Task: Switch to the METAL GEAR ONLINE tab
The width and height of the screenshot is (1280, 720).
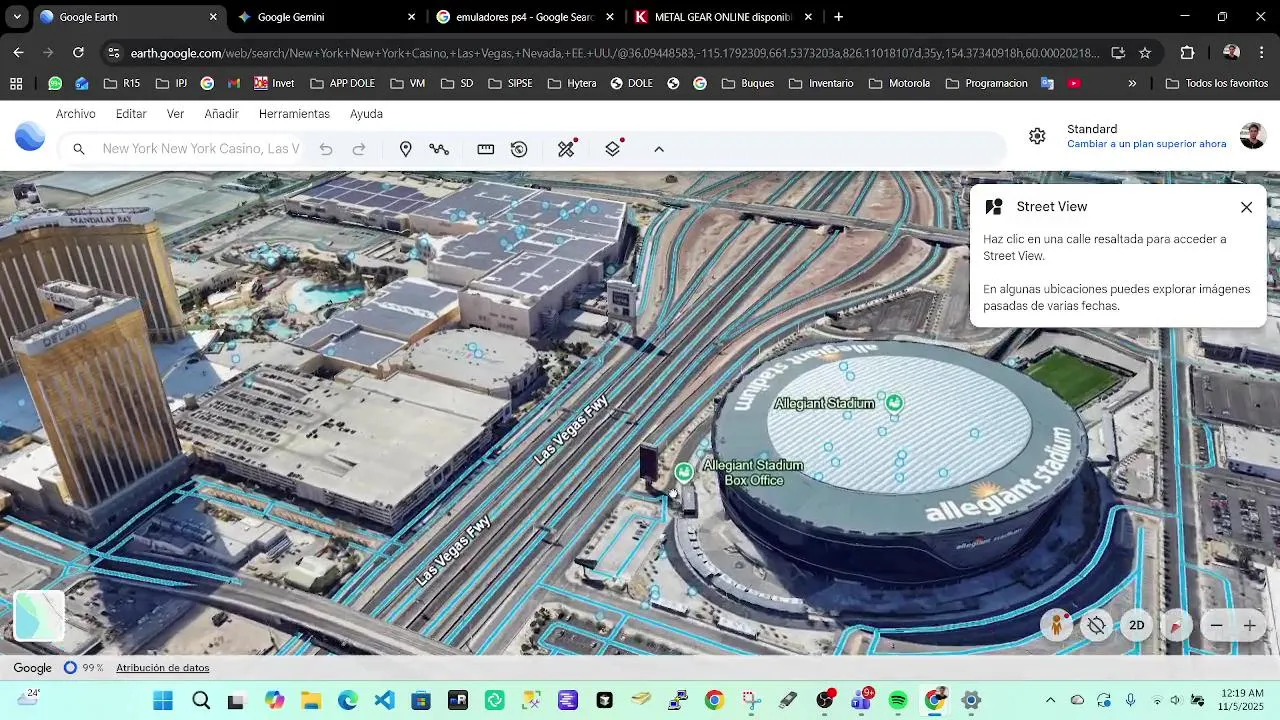Action: [724, 17]
